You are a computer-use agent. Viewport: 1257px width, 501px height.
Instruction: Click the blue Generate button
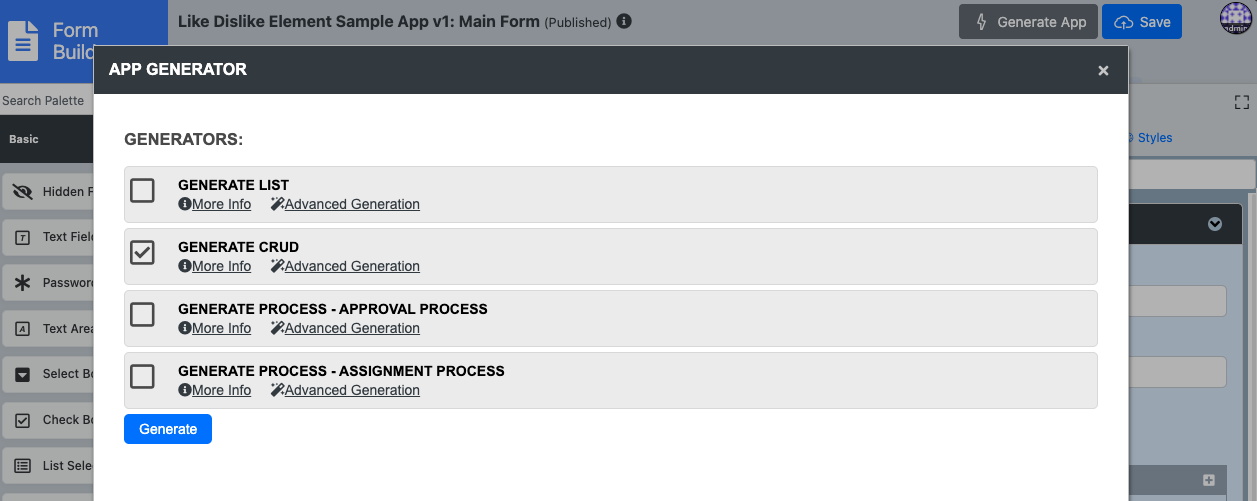click(x=168, y=429)
